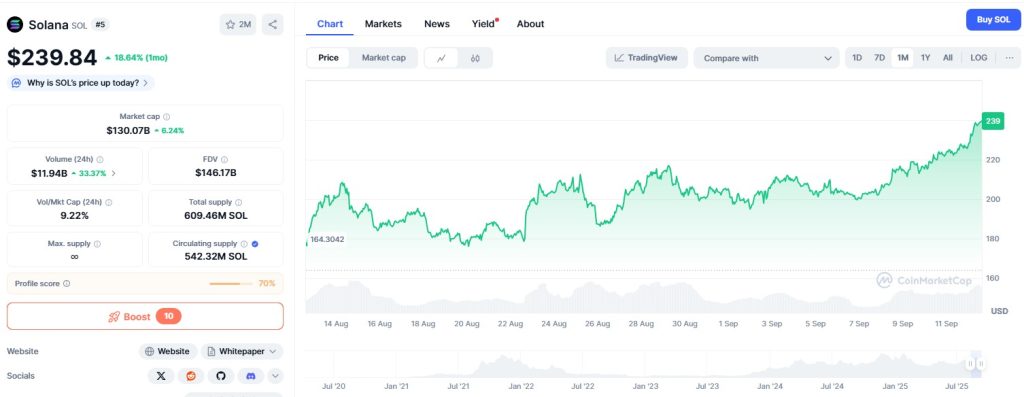Expand more socials chevron
Viewport: 1024px width, 397px height.
point(275,375)
